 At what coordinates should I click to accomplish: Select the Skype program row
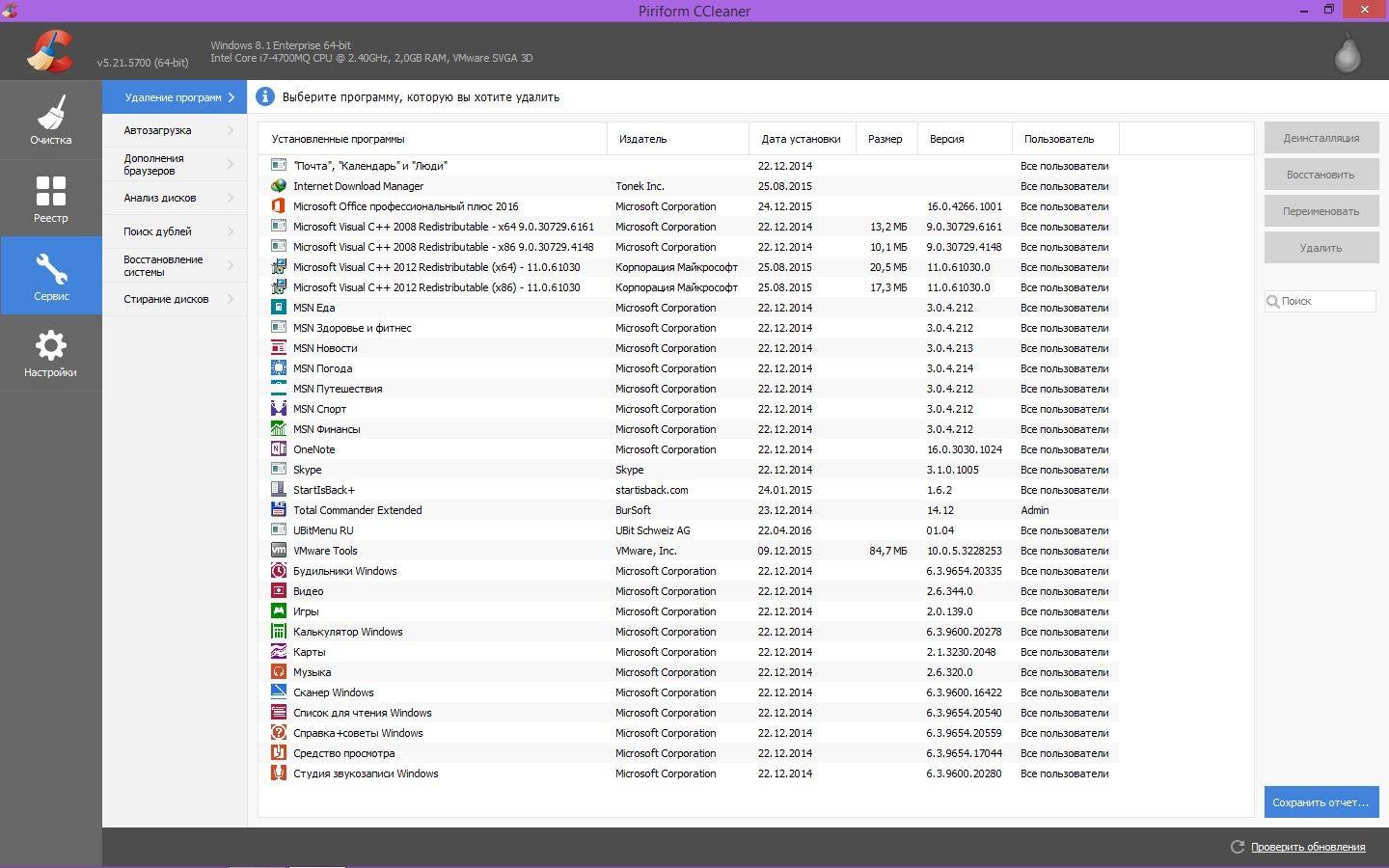tap(689, 470)
